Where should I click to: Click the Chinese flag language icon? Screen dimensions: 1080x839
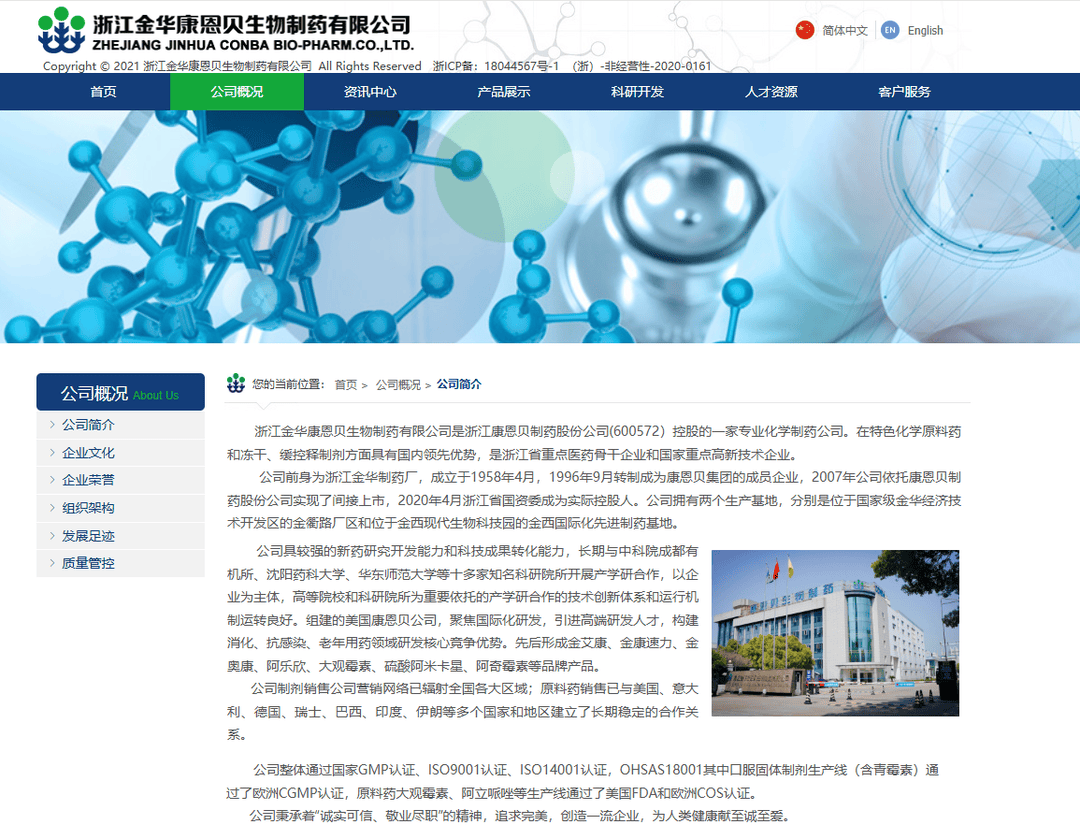click(x=804, y=30)
